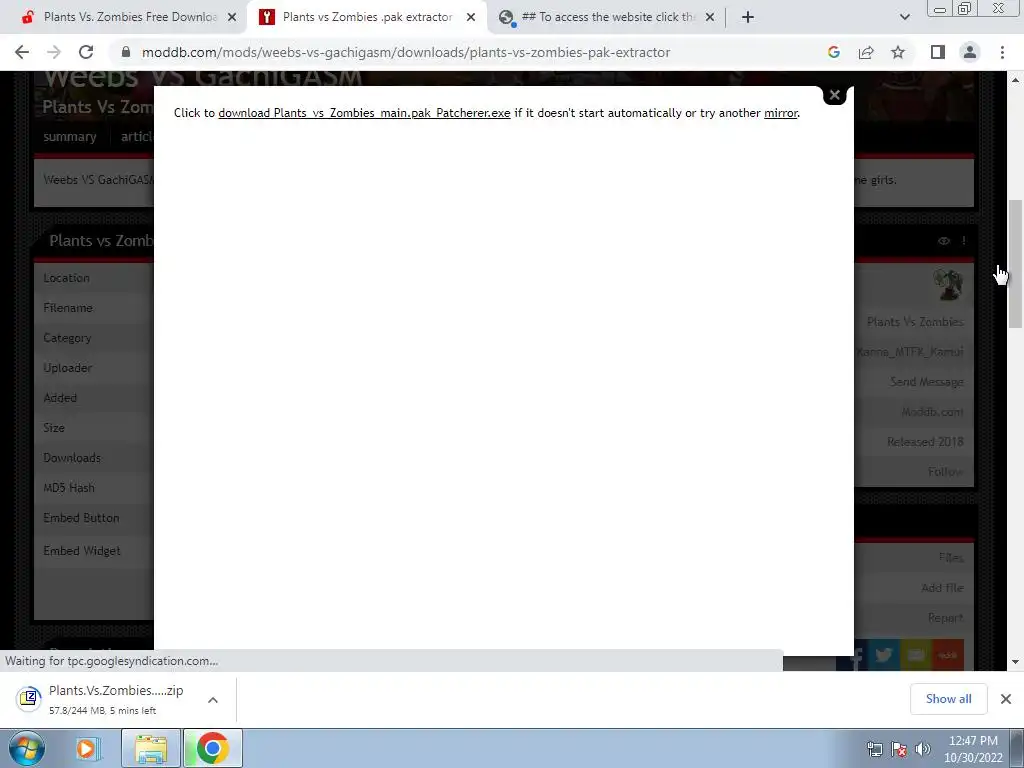
Task: Close the download popup dialog
Action: (835, 95)
